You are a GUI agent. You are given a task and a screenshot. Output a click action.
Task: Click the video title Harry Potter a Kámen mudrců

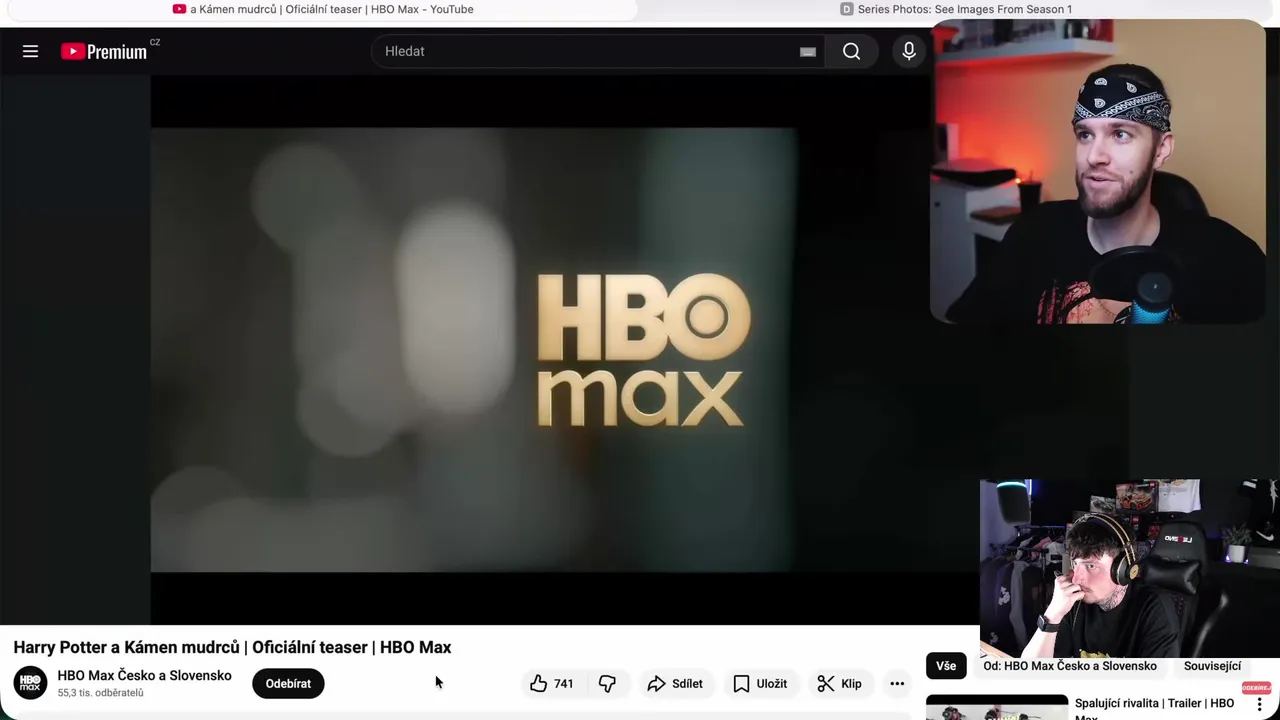232,647
